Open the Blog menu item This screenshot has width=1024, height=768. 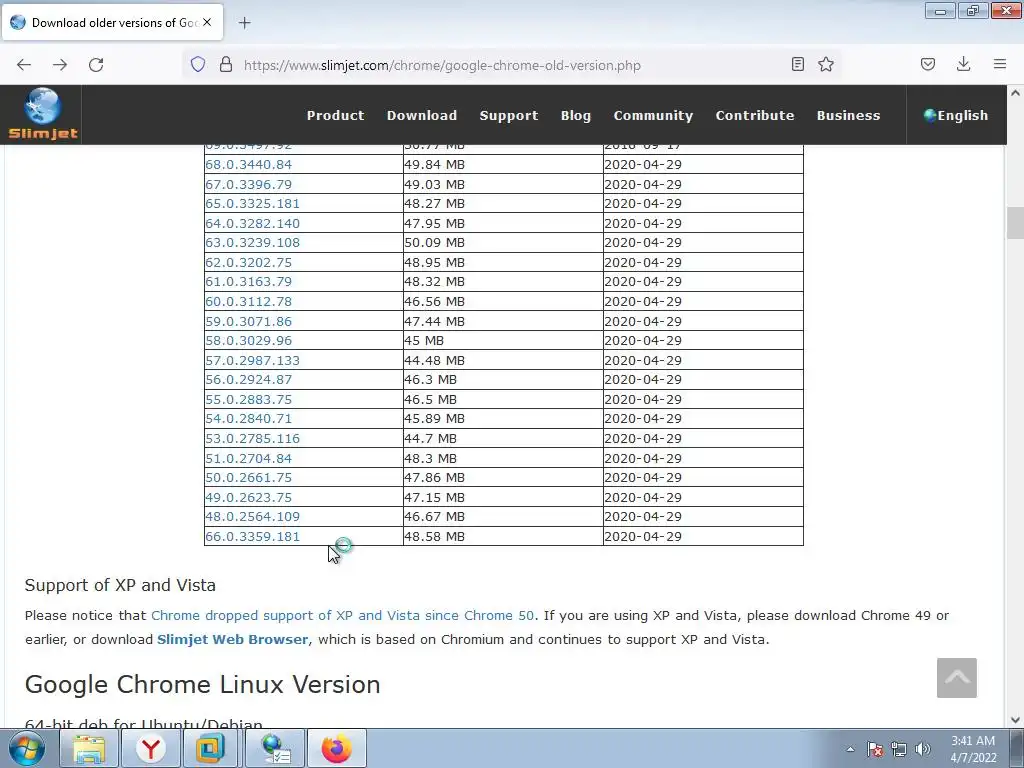[x=576, y=116]
